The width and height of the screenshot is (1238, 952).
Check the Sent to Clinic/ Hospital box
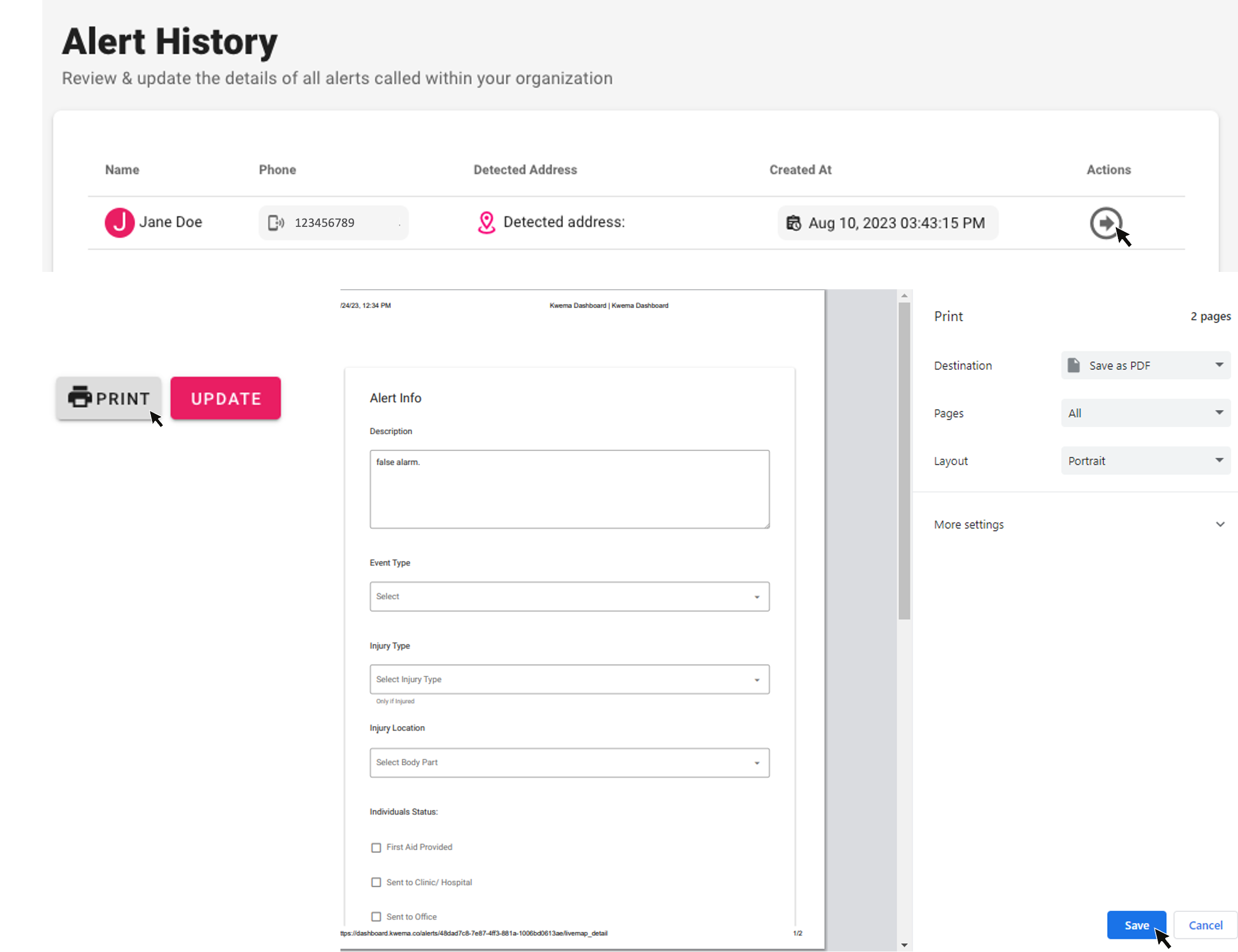(376, 883)
